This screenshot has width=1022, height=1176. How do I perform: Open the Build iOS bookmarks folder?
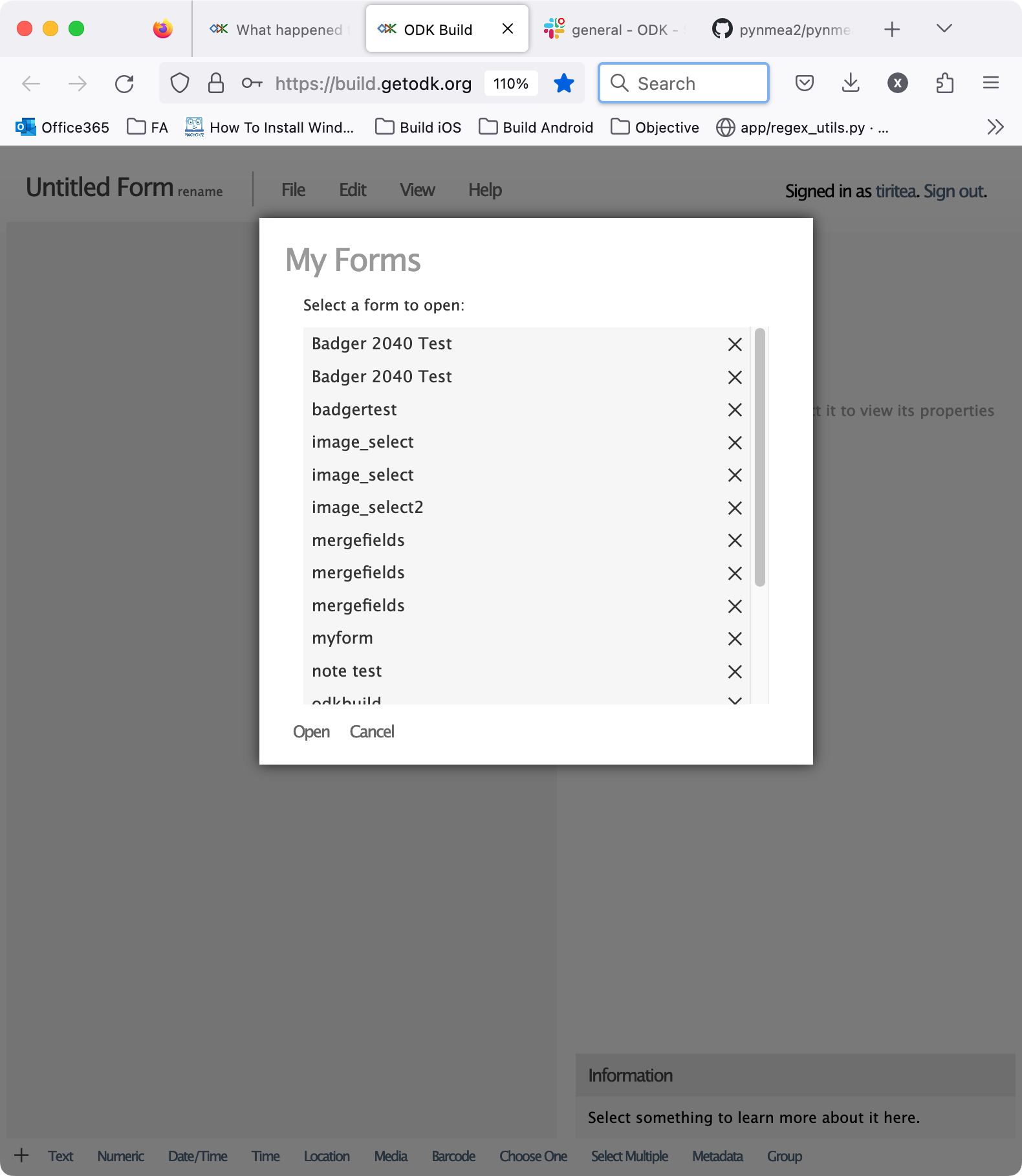pyautogui.click(x=419, y=127)
